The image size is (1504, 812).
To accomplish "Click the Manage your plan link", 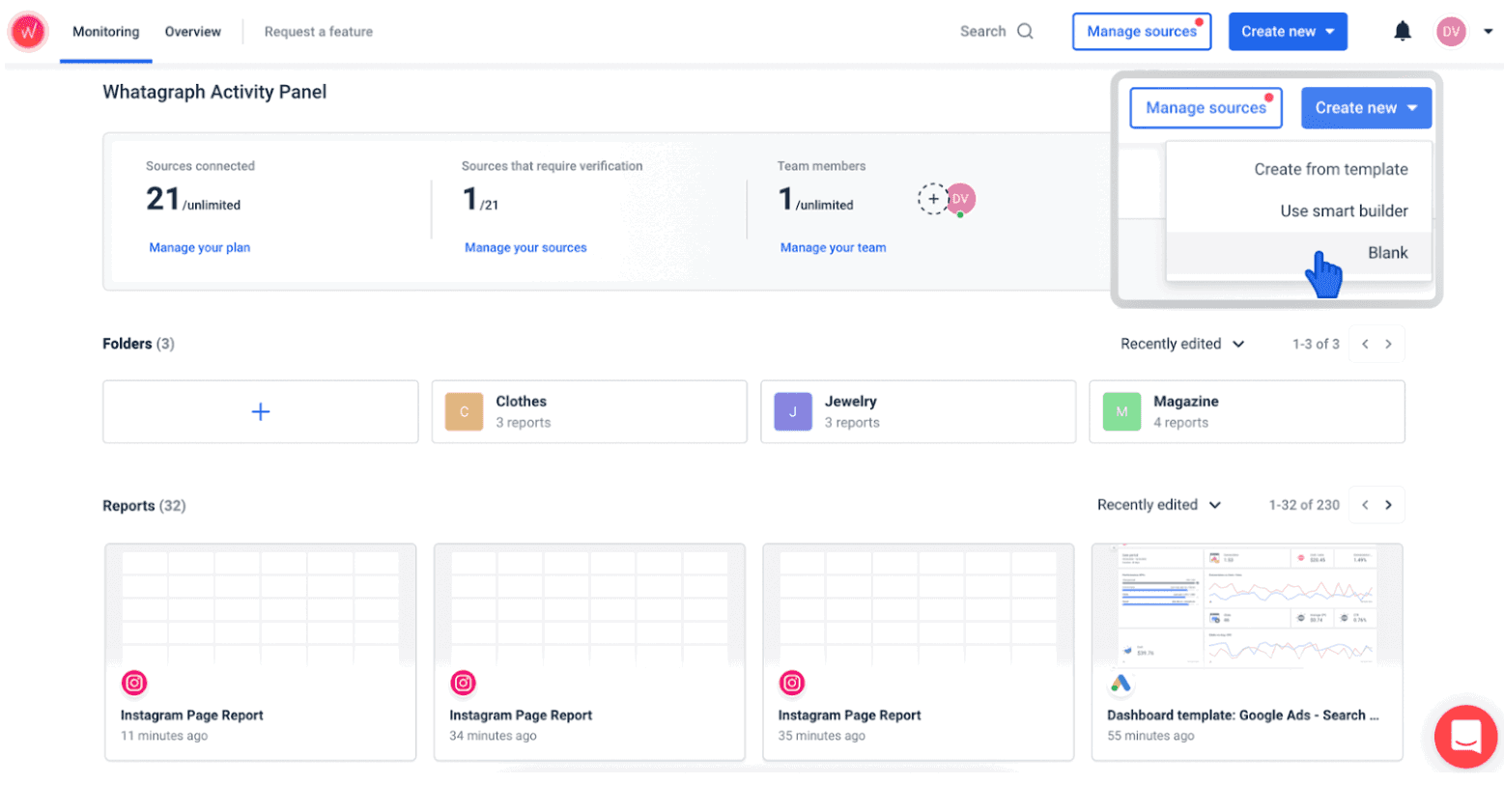I will coord(199,248).
